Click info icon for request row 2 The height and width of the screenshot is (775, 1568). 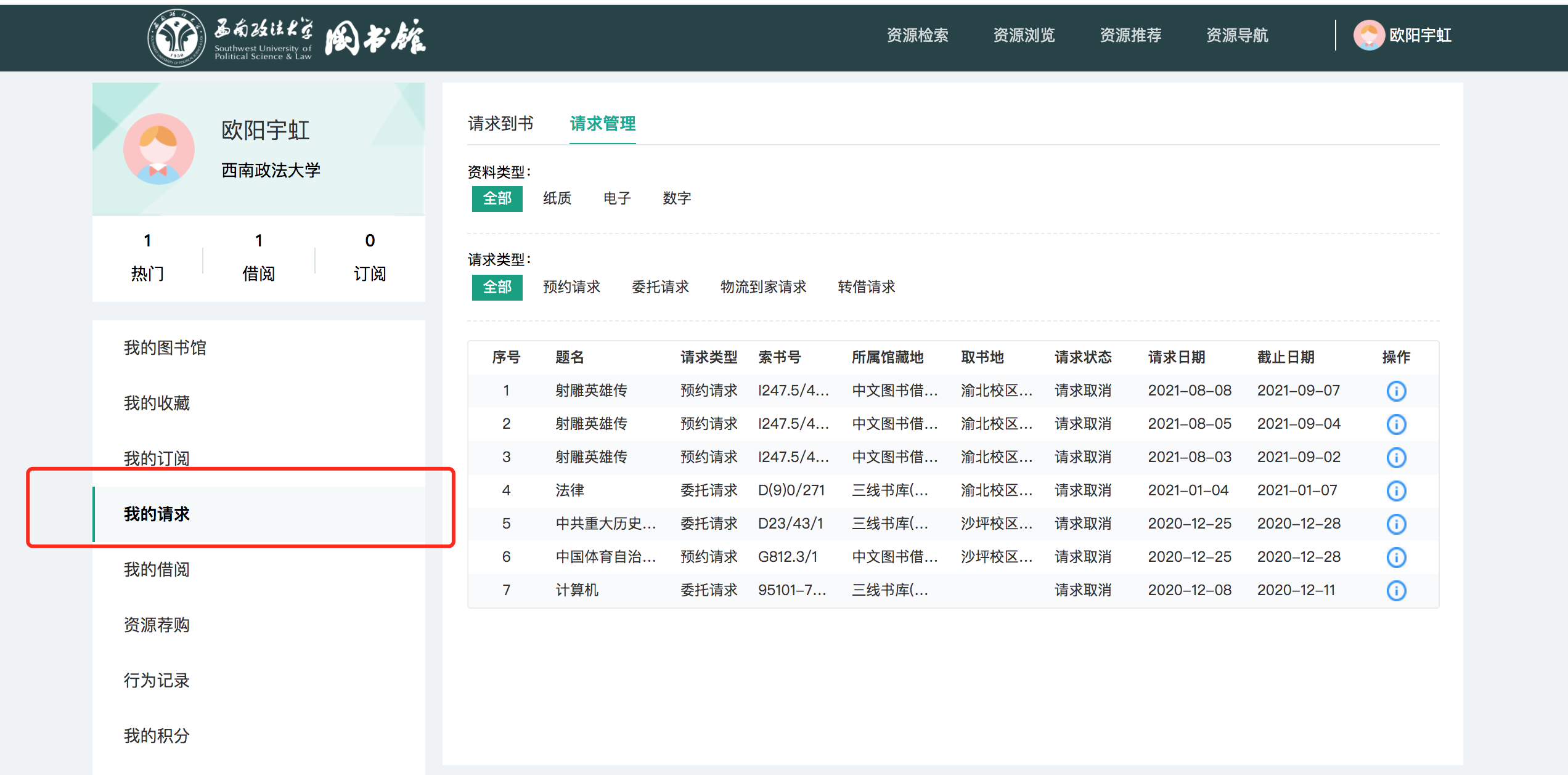(1396, 424)
